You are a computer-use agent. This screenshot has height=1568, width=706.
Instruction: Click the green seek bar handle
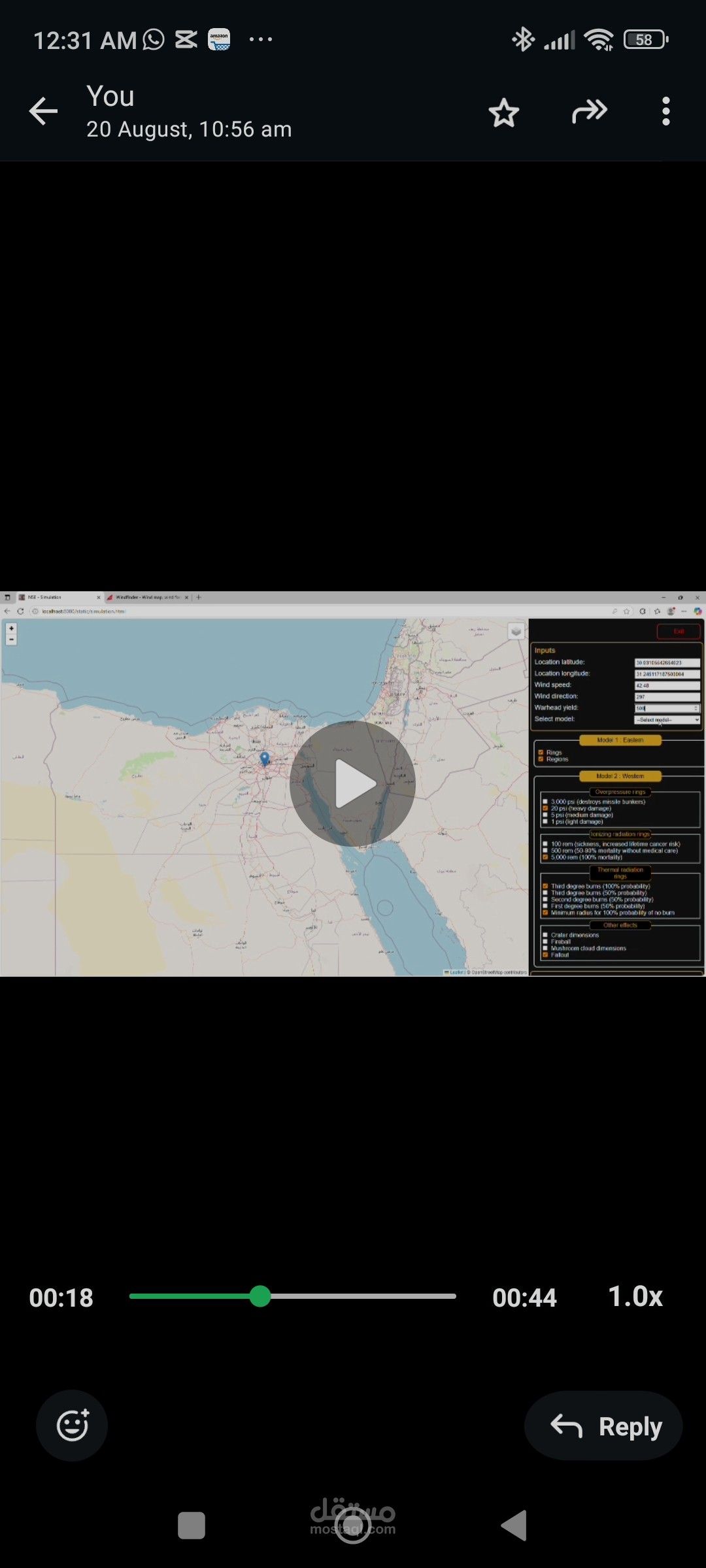click(x=260, y=1296)
